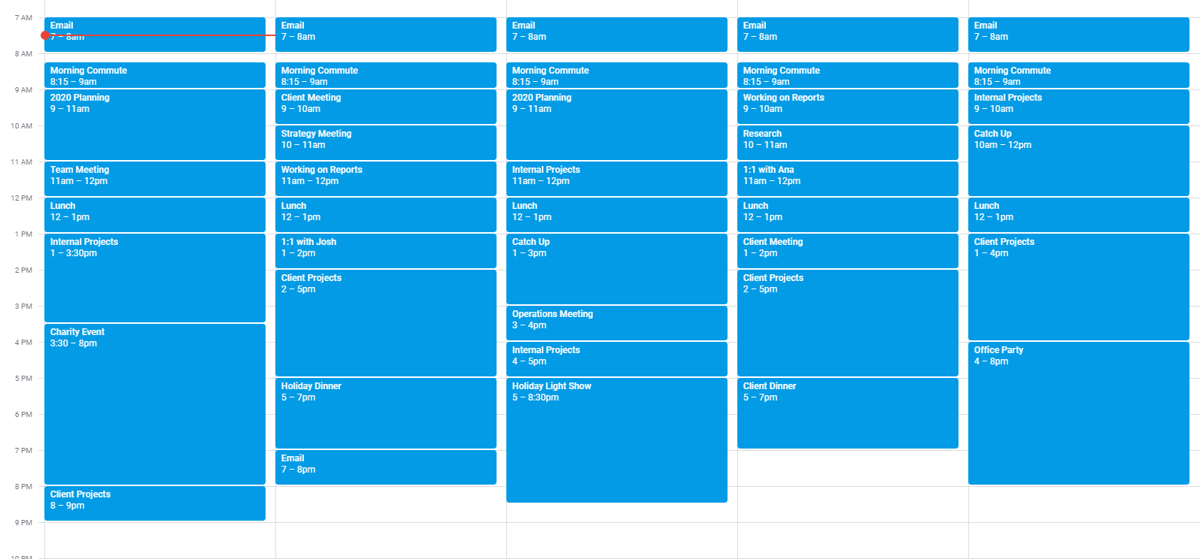The height and width of the screenshot is (559, 1200).
Task: Open the Catch Up event from 1 to 3pm
Action: pyautogui.click(x=616, y=268)
